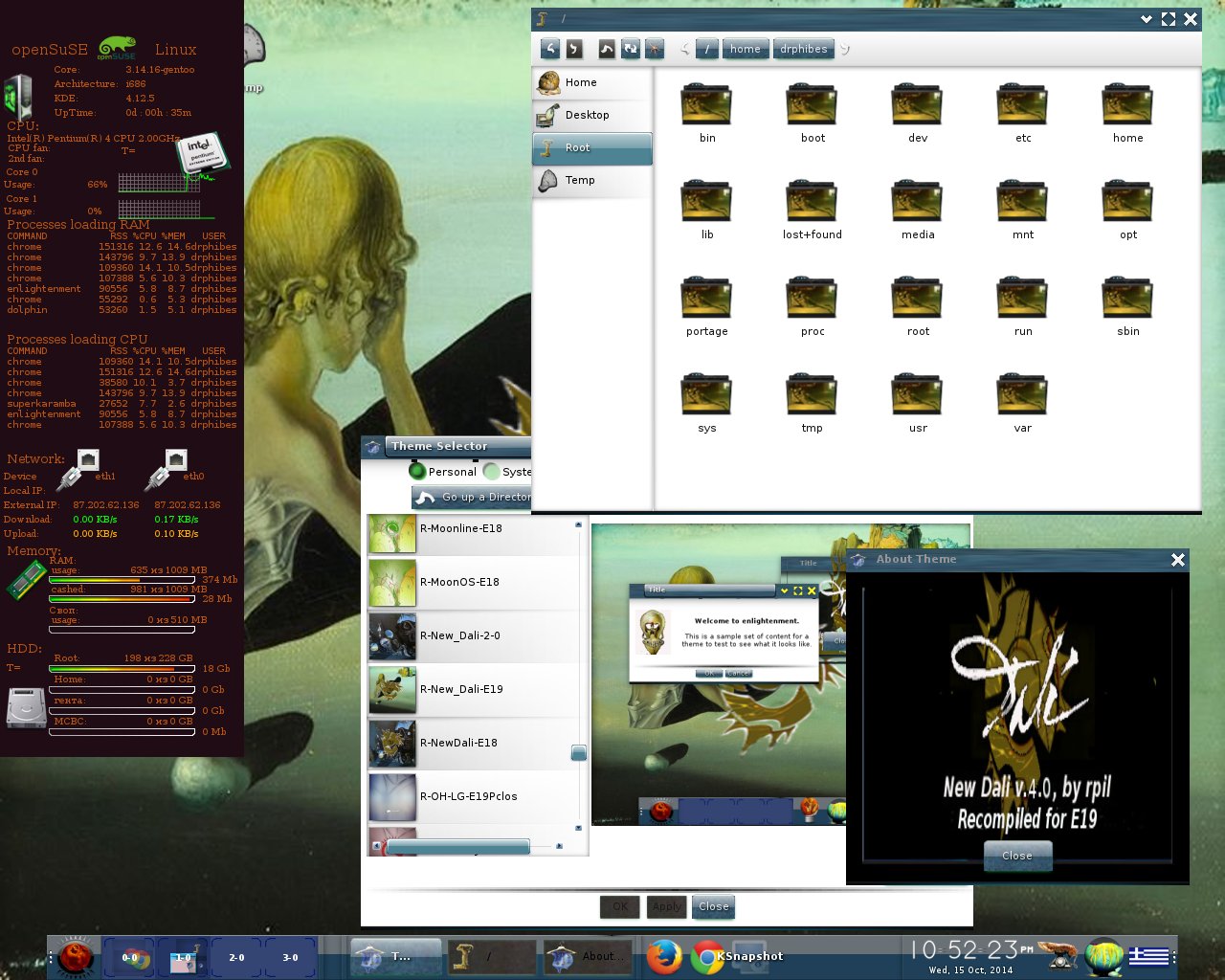This screenshot has height=980, width=1225.
Task: Switch to virtual desktop 2-0 in pager
Action: point(237,957)
